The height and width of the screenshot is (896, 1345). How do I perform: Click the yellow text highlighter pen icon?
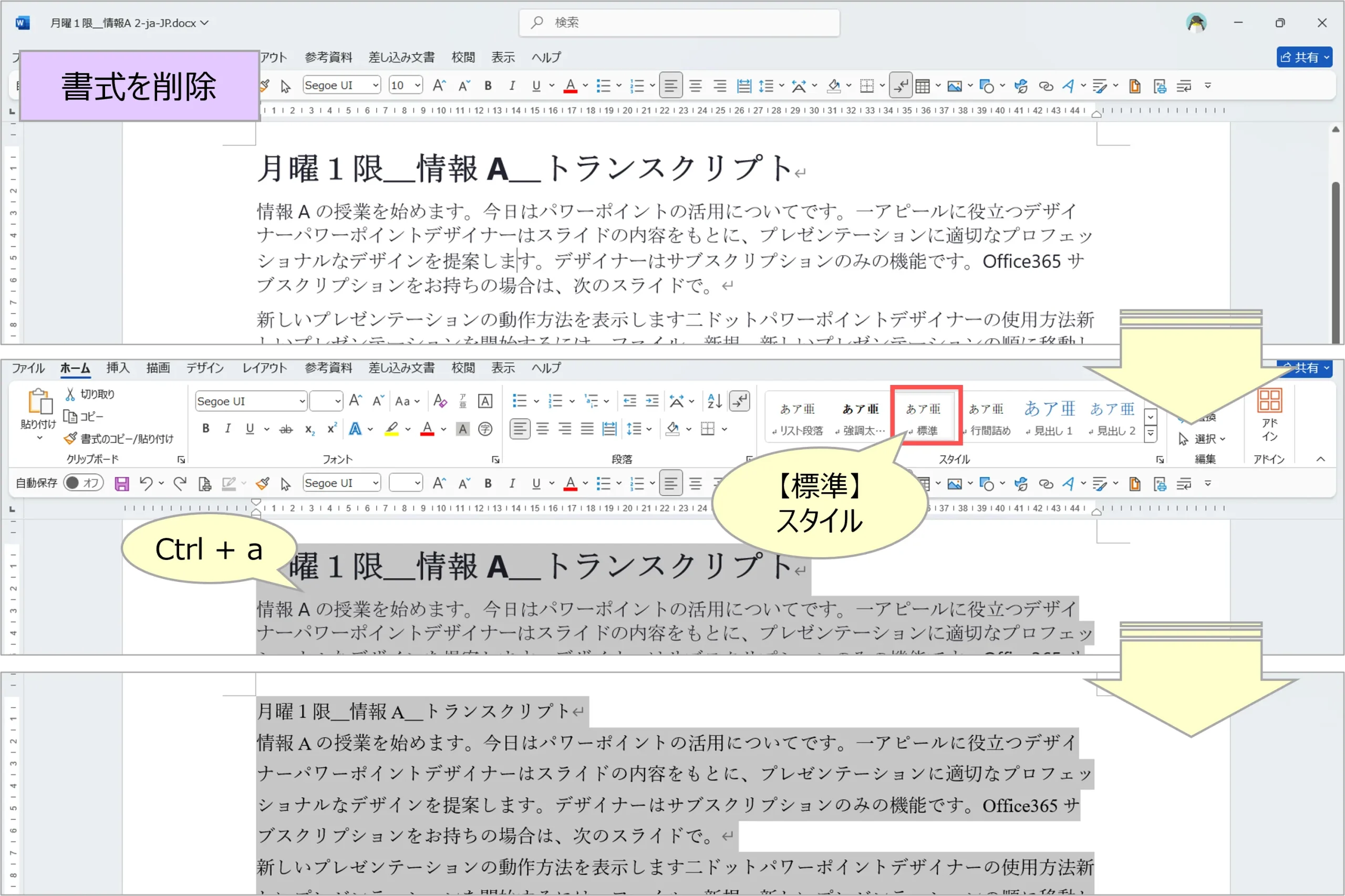click(391, 429)
